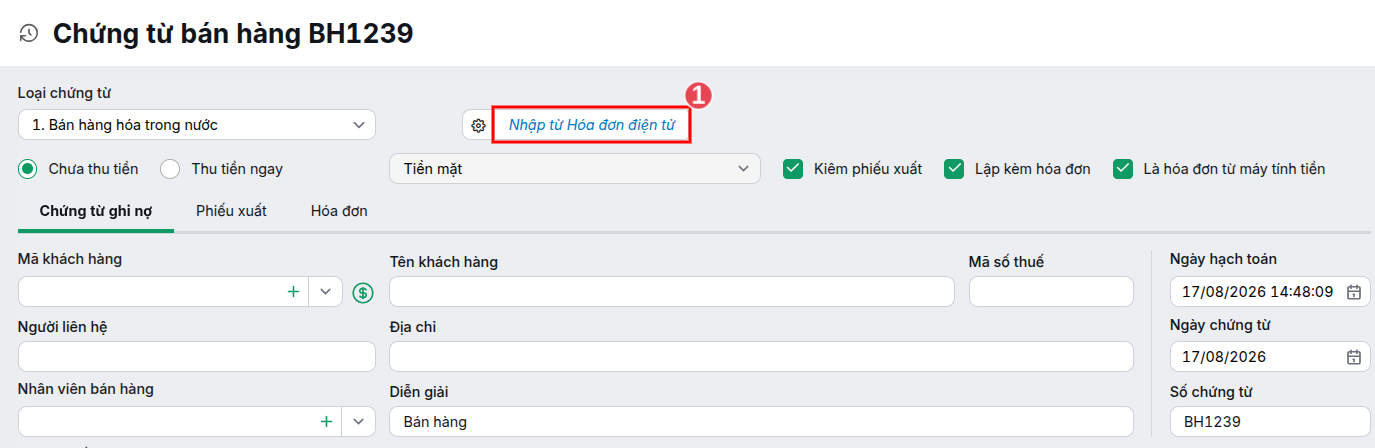Toggle Là hóa đơn từ máy tính tiền
Image resolution: width=1375 pixels, height=448 pixels.
coord(1123,169)
